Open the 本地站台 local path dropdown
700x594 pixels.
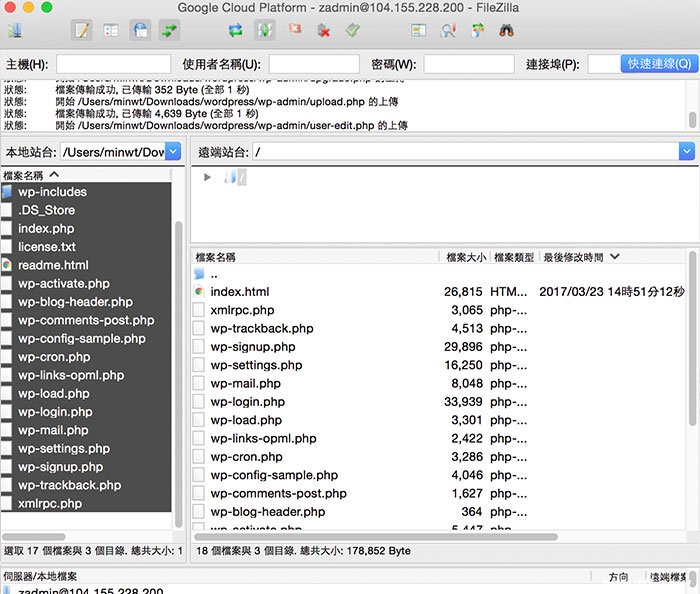coord(173,152)
